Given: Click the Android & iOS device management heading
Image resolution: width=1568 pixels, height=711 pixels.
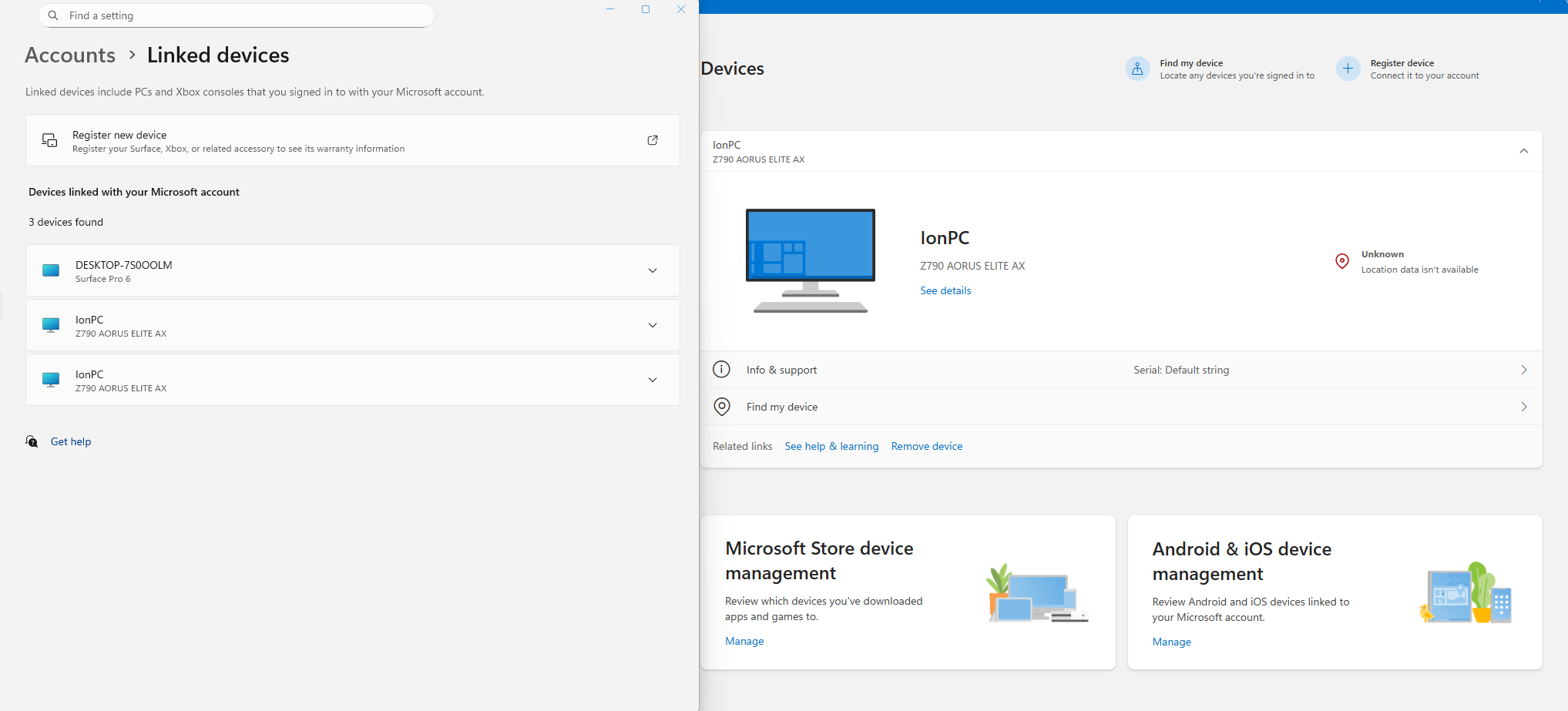Looking at the screenshot, I should (1241, 562).
